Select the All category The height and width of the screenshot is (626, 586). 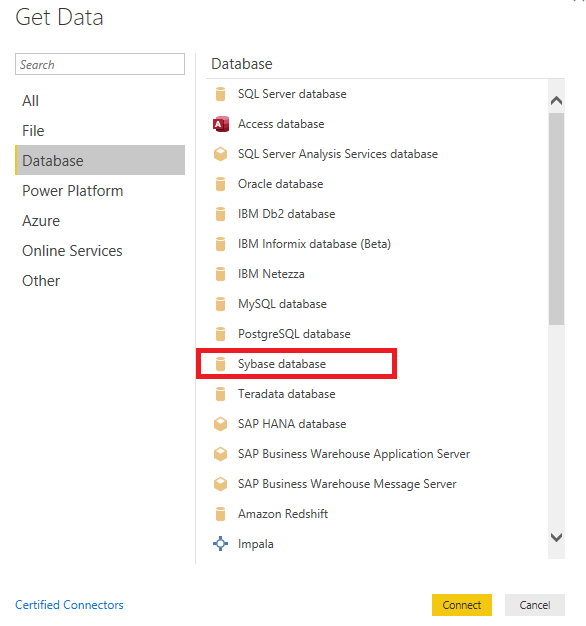[x=100, y=101]
